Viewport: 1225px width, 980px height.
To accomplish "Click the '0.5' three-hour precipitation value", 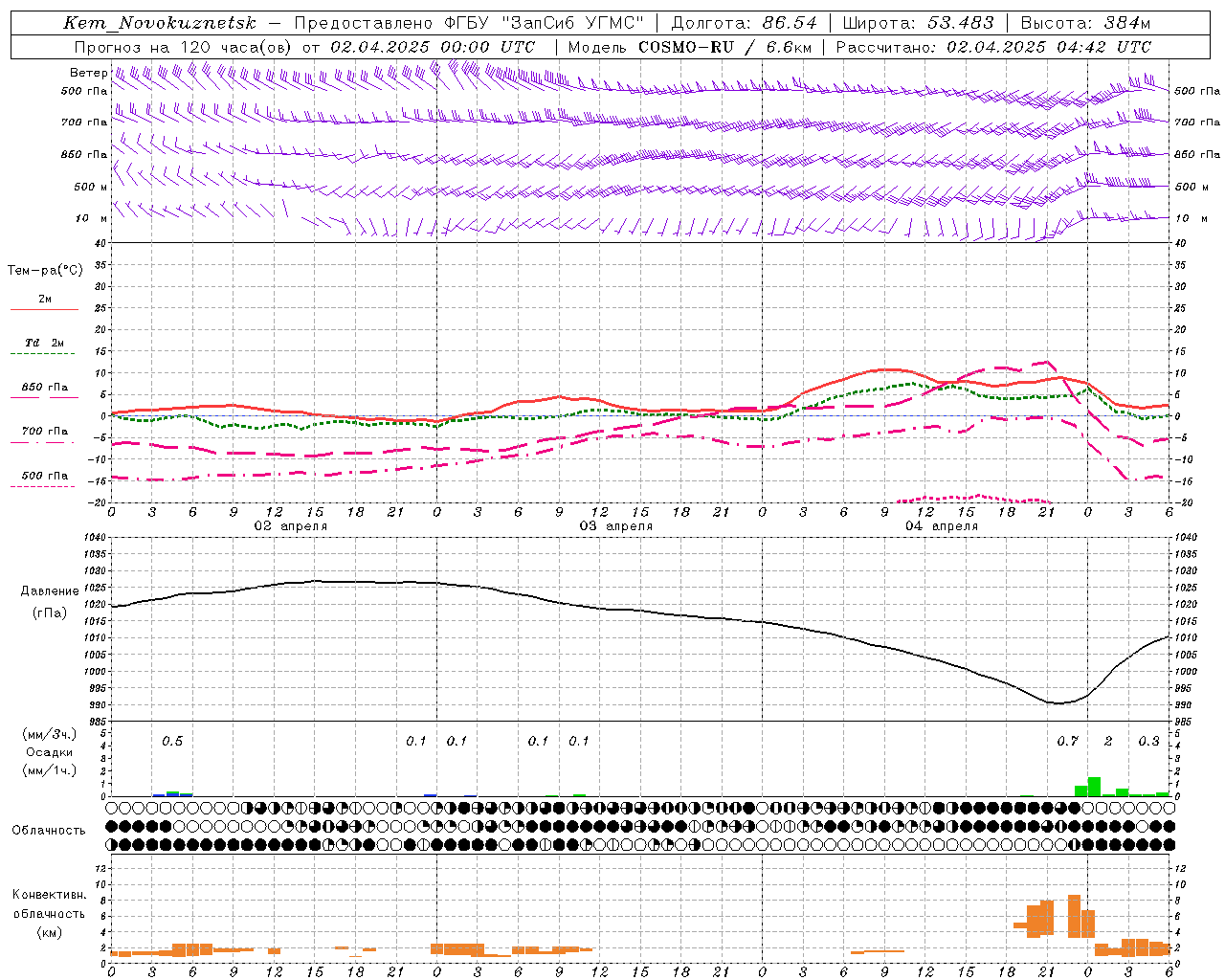I will 172,742.
